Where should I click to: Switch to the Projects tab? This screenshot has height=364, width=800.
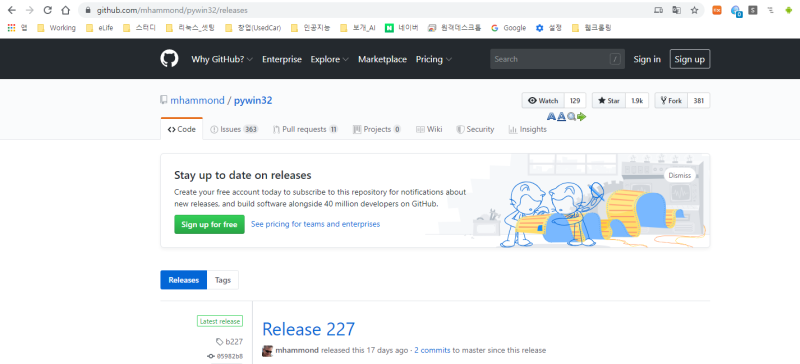[377, 129]
